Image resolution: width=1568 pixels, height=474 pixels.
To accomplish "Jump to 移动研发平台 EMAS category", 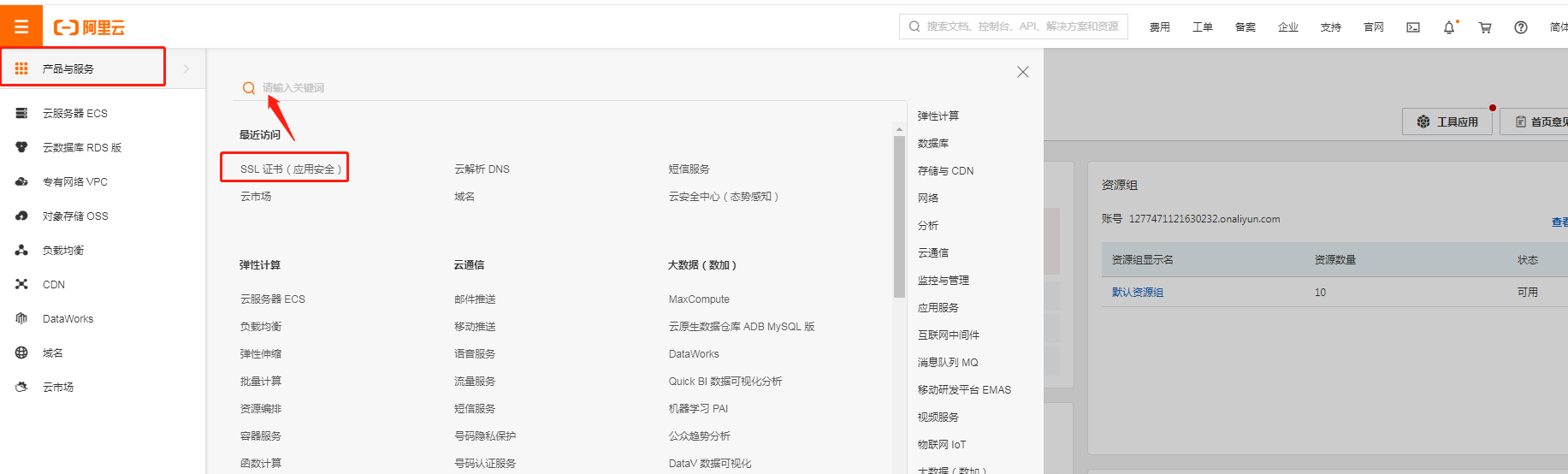I will click(x=964, y=390).
